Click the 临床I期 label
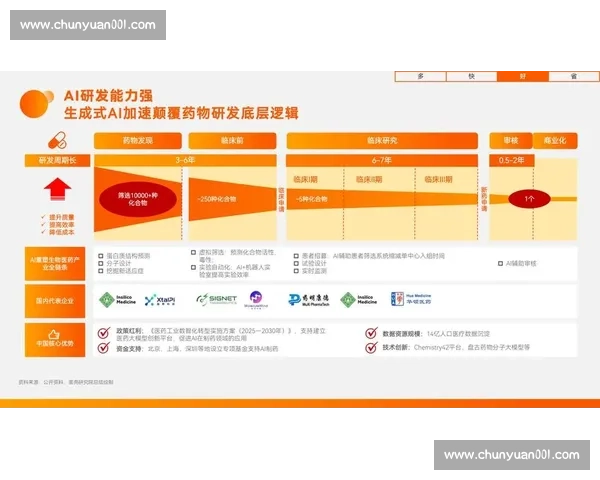Image resolution: width=600 pixels, height=480 pixels. click(305, 180)
